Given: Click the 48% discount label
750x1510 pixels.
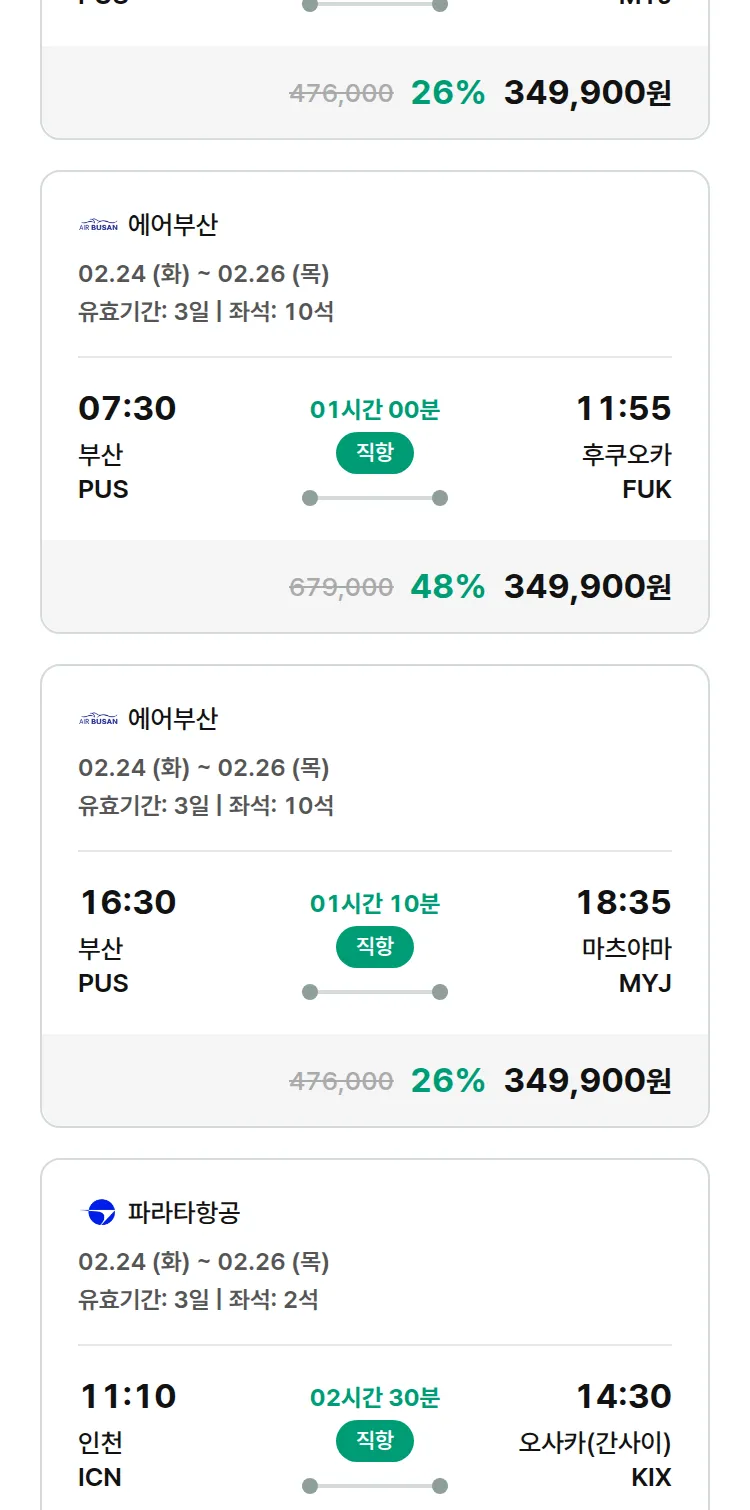Looking at the screenshot, I should [x=447, y=587].
